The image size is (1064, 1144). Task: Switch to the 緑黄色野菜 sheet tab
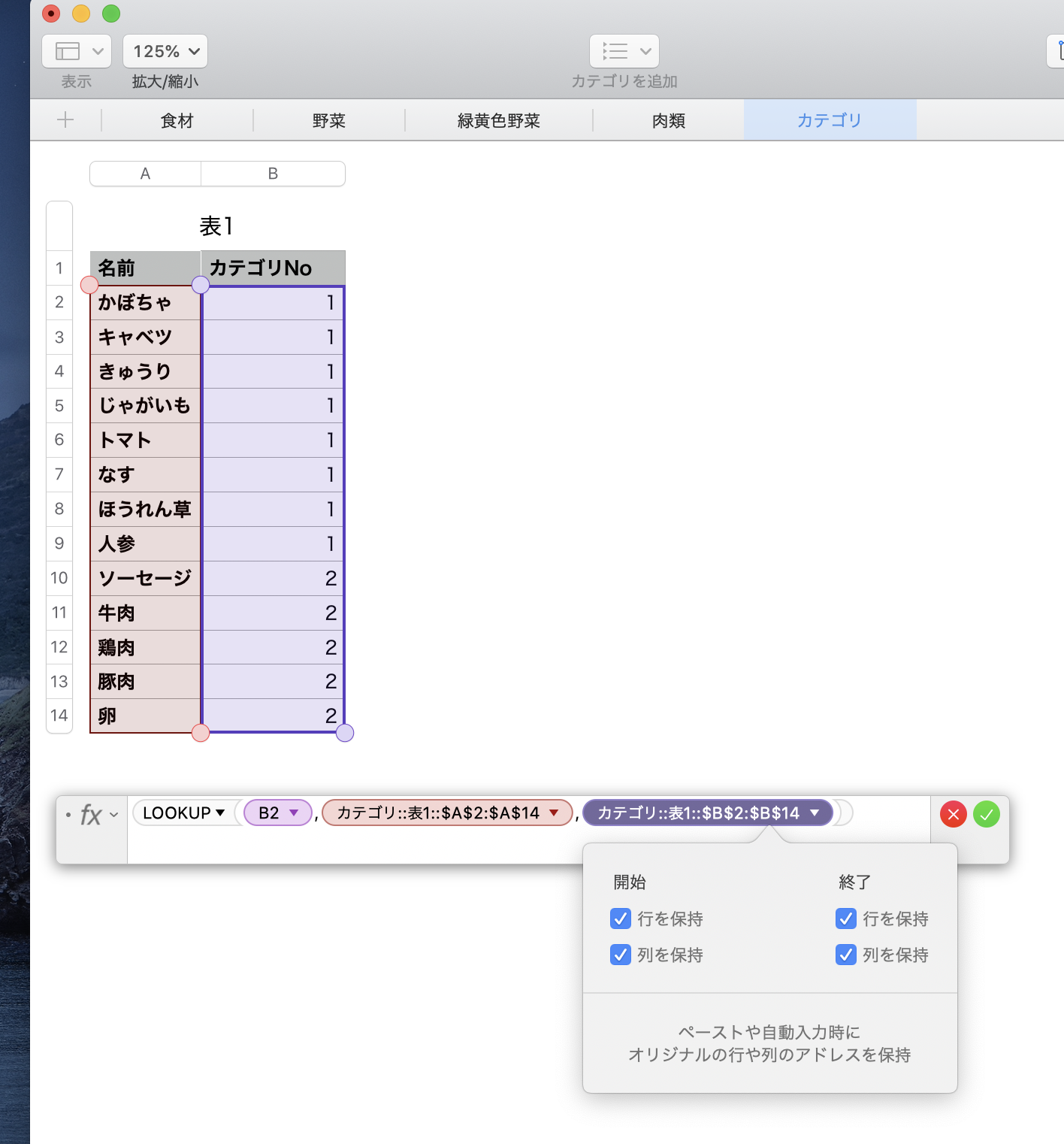click(499, 120)
